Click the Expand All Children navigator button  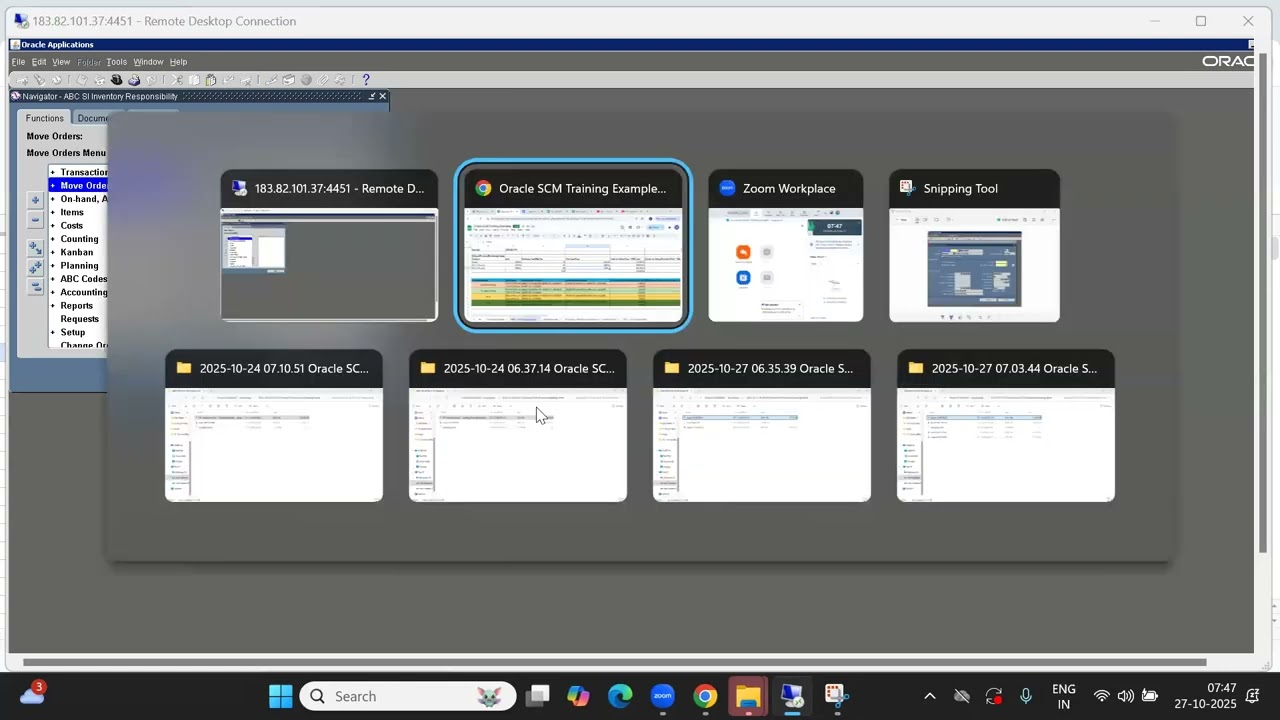[35, 248]
